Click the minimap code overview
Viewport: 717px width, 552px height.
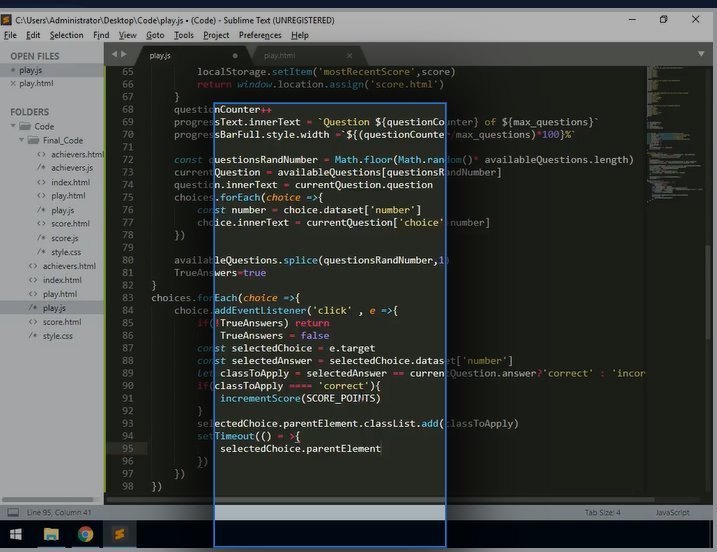(675, 135)
